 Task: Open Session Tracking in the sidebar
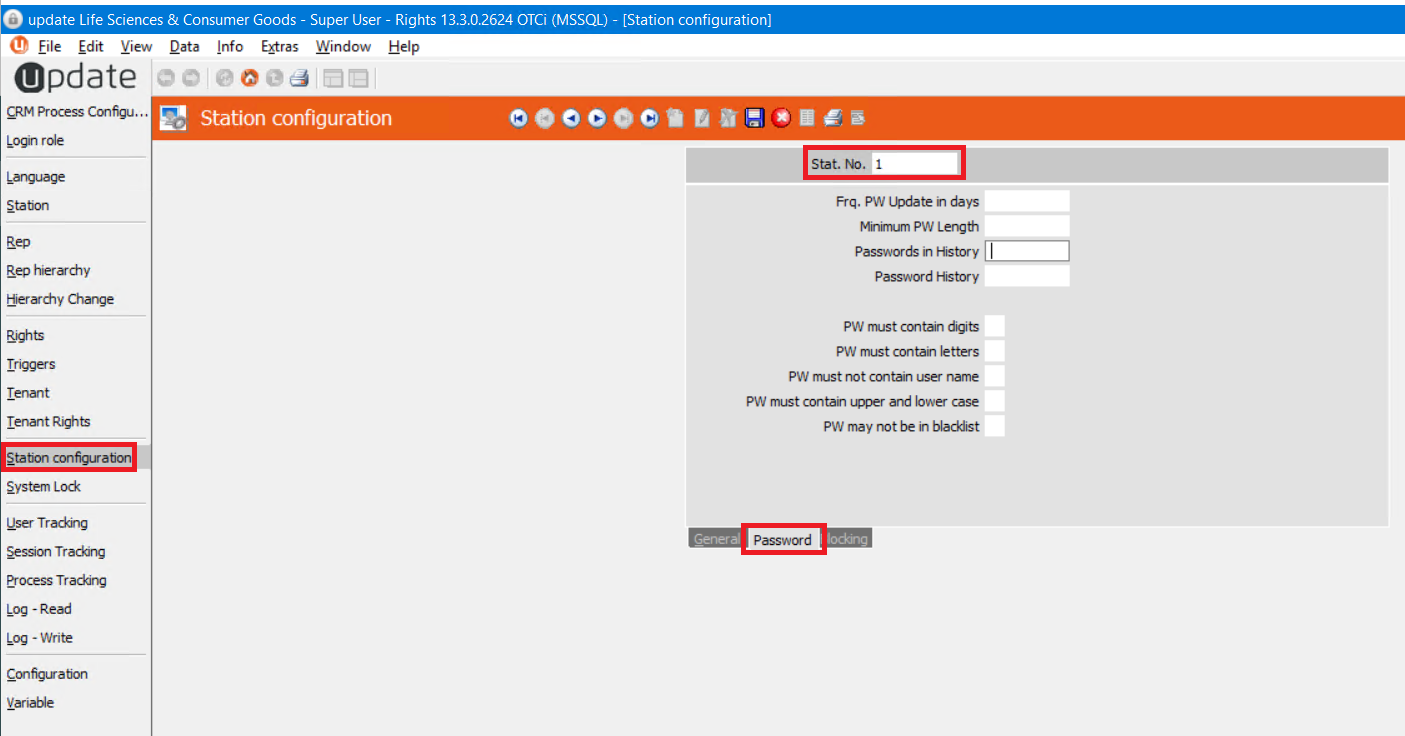pyautogui.click(x=56, y=552)
